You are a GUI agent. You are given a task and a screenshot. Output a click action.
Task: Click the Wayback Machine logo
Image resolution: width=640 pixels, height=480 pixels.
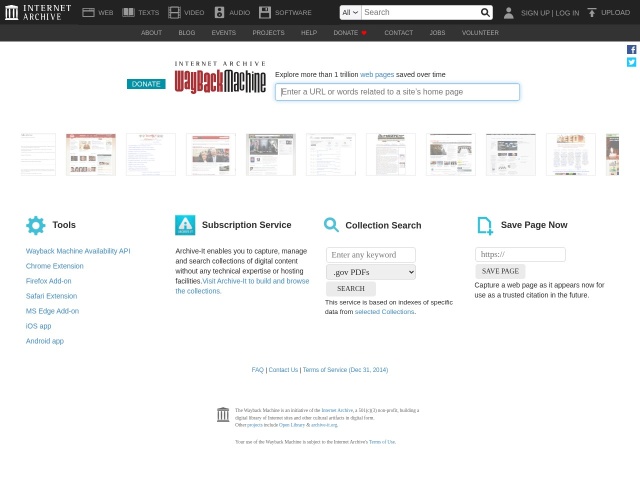click(x=220, y=78)
